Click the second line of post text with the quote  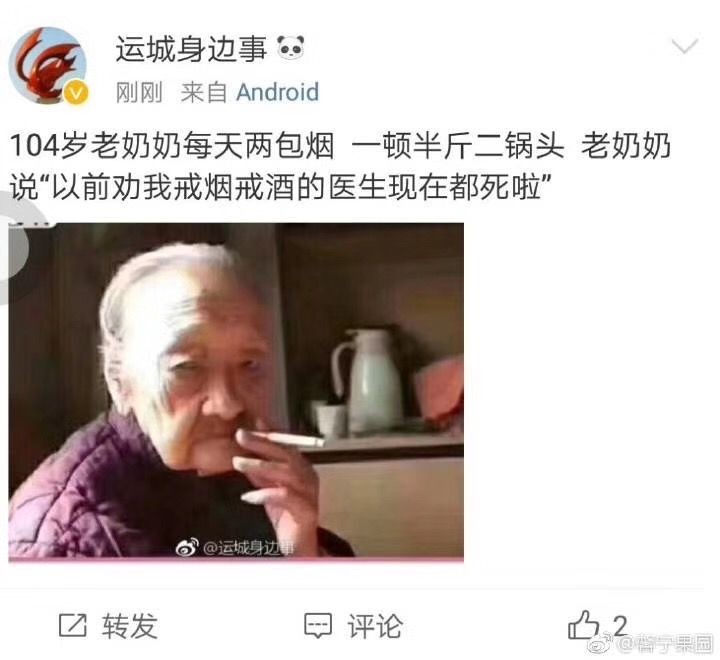tap(281, 188)
